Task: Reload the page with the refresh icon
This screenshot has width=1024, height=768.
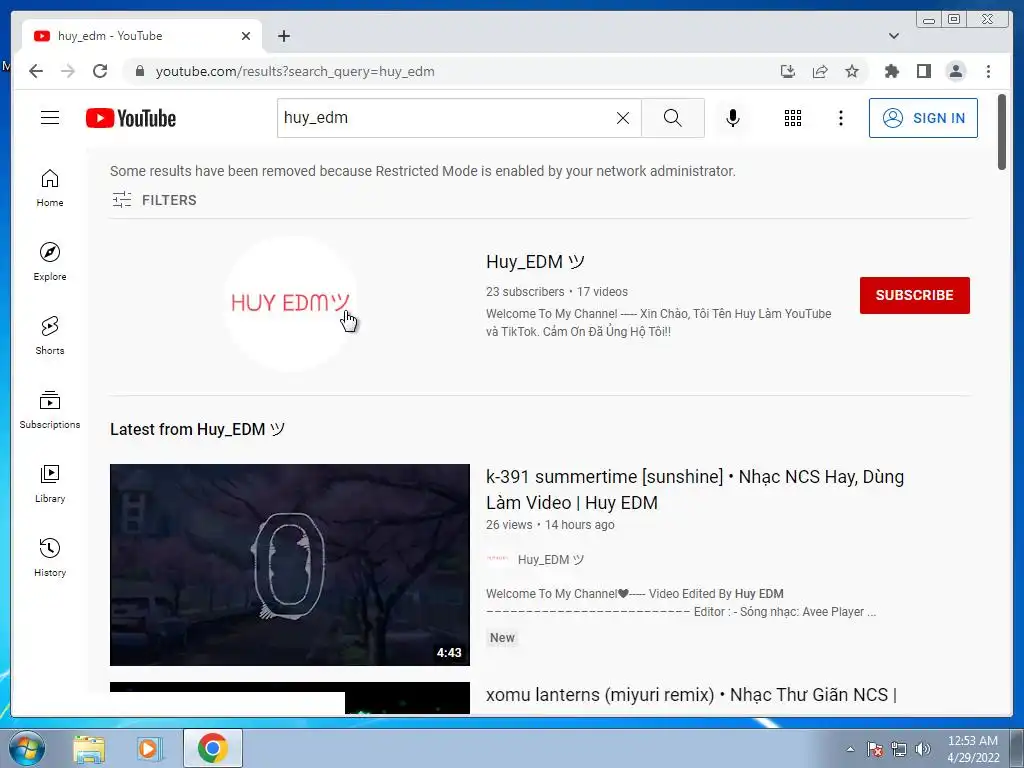Action: [100, 71]
